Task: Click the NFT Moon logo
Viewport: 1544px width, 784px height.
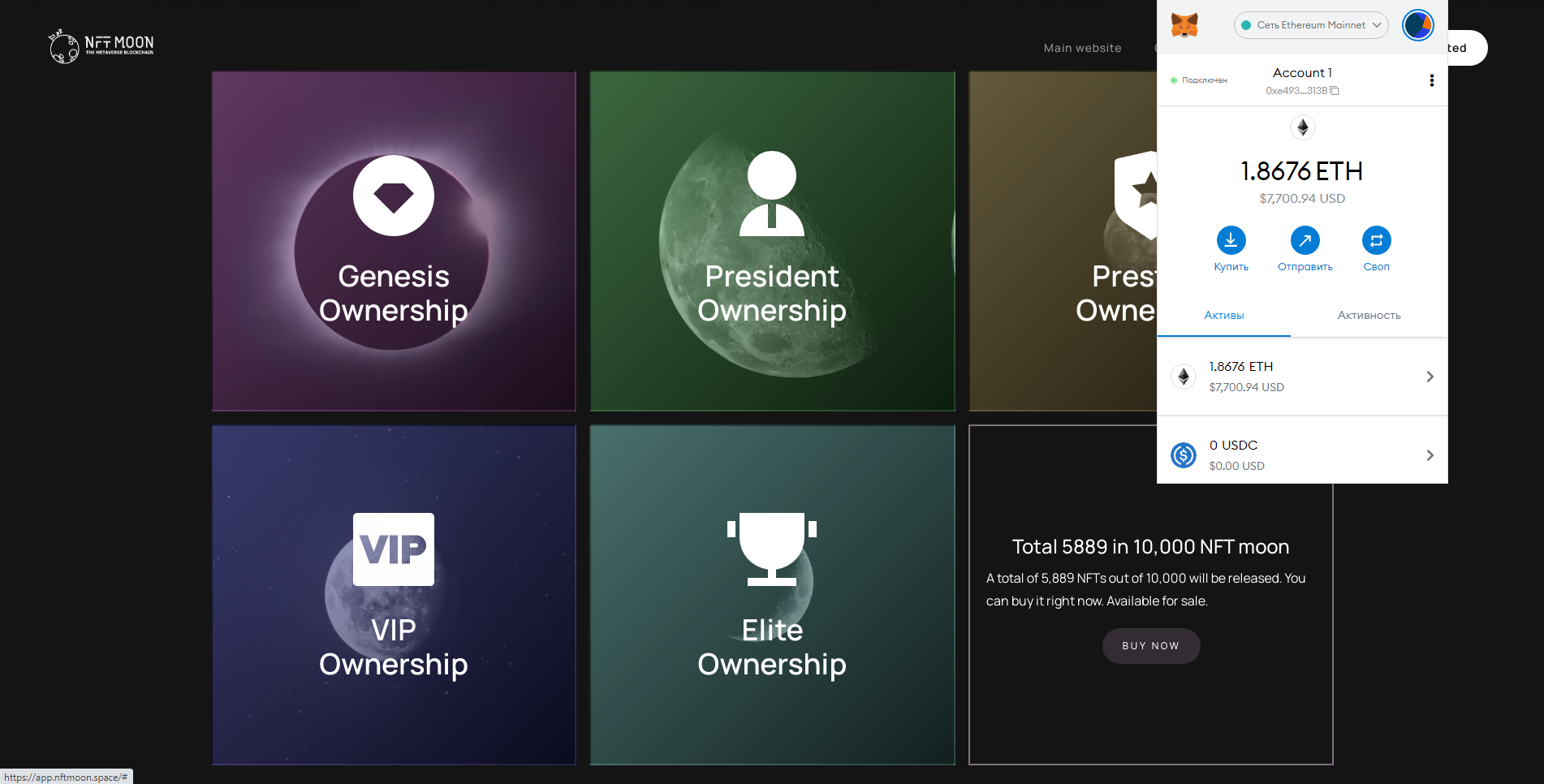Action: coord(101,46)
